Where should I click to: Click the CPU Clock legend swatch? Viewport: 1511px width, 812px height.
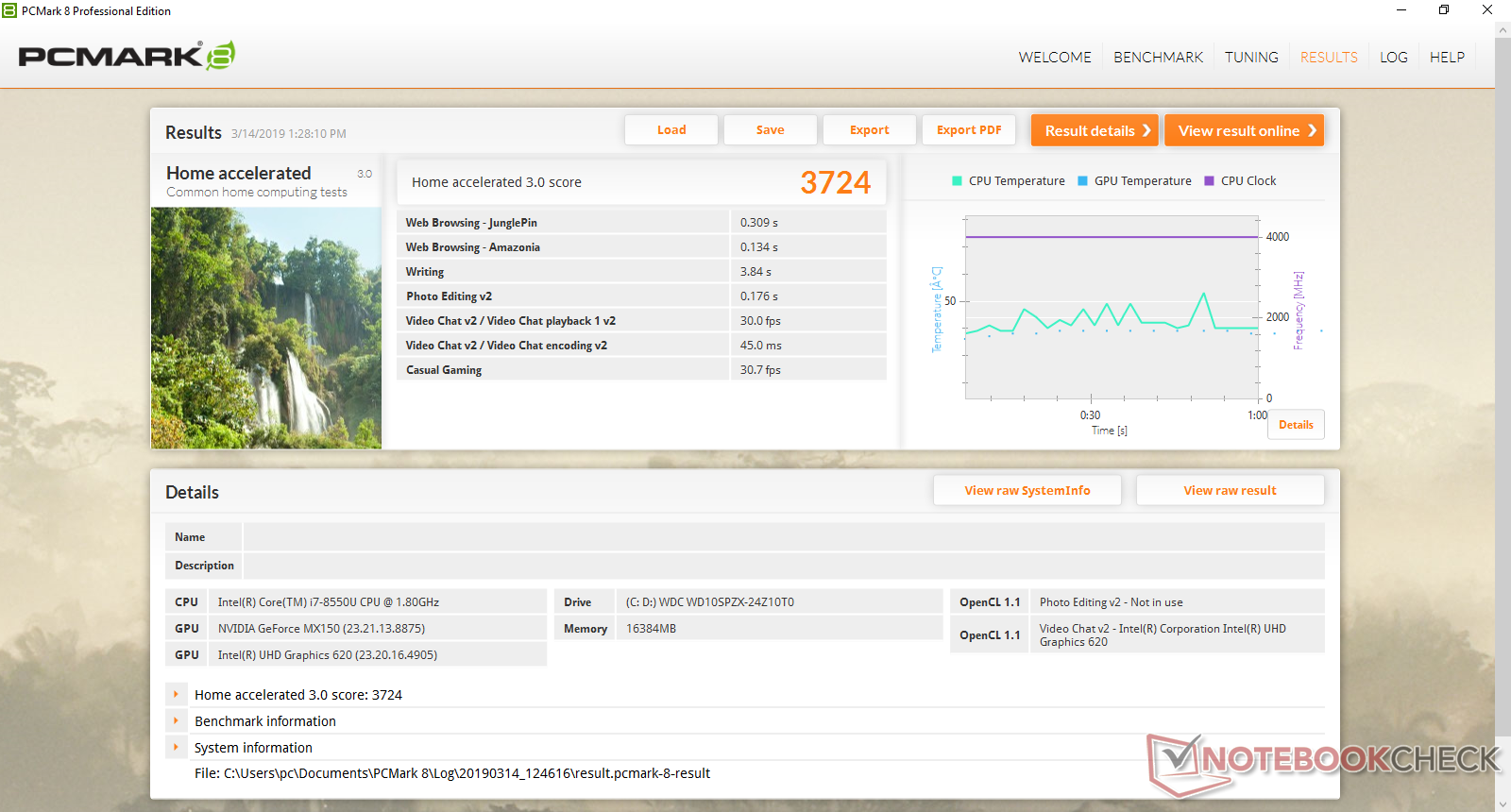coord(1210,181)
